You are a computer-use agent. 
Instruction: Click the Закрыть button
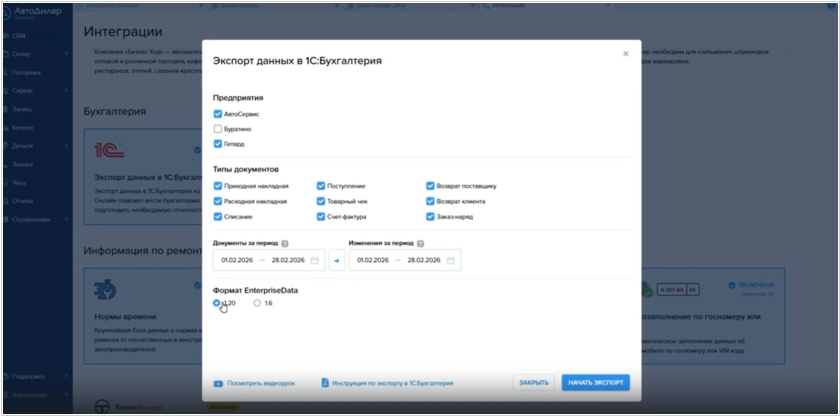(x=533, y=383)
